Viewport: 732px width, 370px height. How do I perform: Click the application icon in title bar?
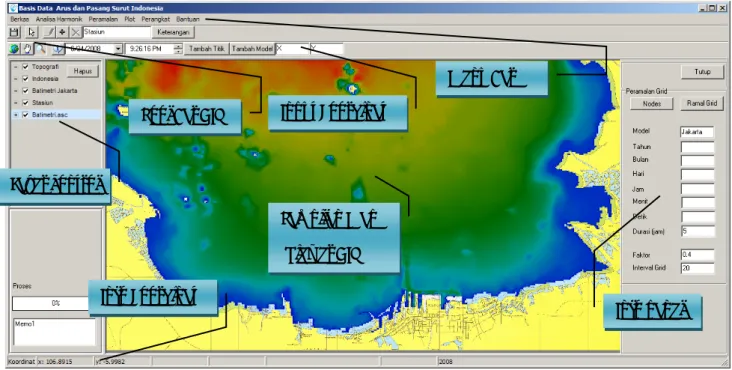click(13, 8)
